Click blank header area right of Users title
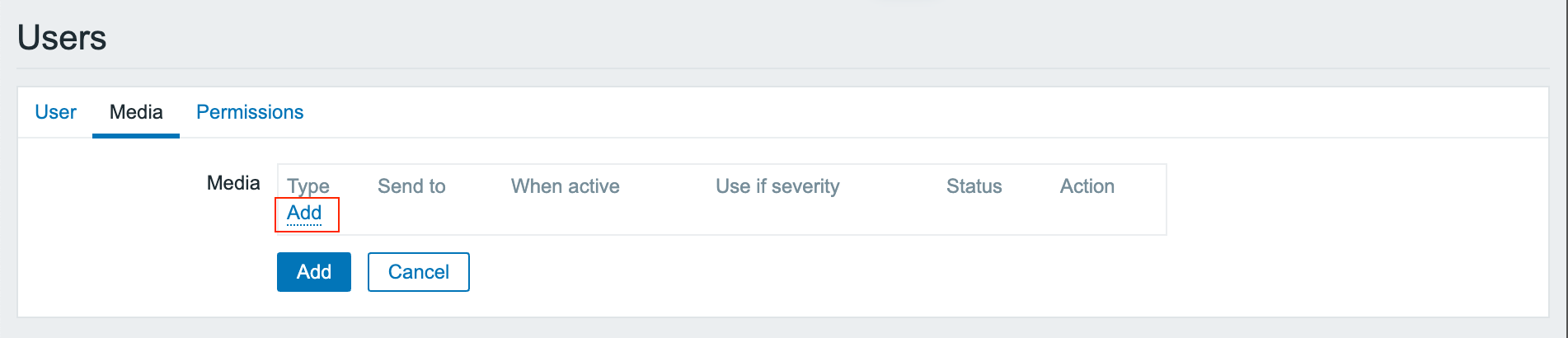 pyautogui.click(x=742, y=38)
